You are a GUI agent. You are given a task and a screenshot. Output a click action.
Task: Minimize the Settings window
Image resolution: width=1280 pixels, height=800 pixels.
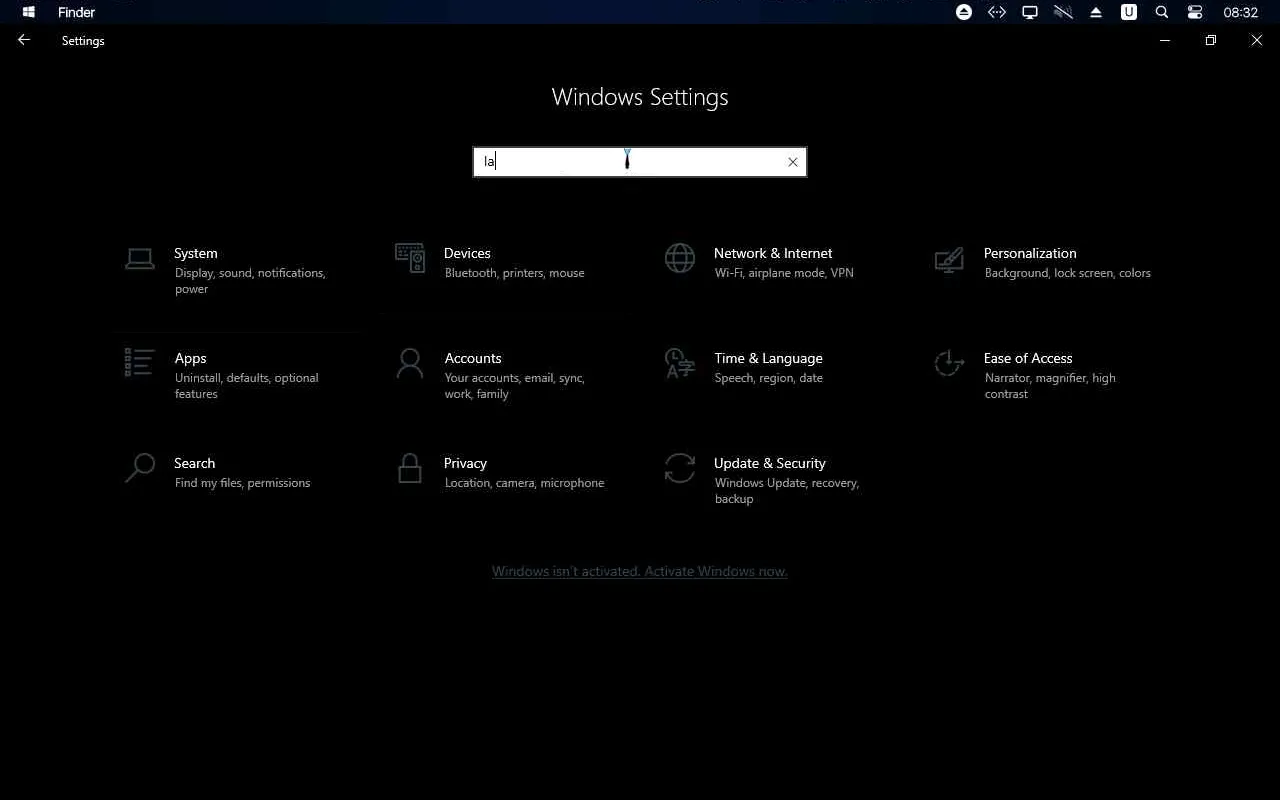pos(1165,40)
